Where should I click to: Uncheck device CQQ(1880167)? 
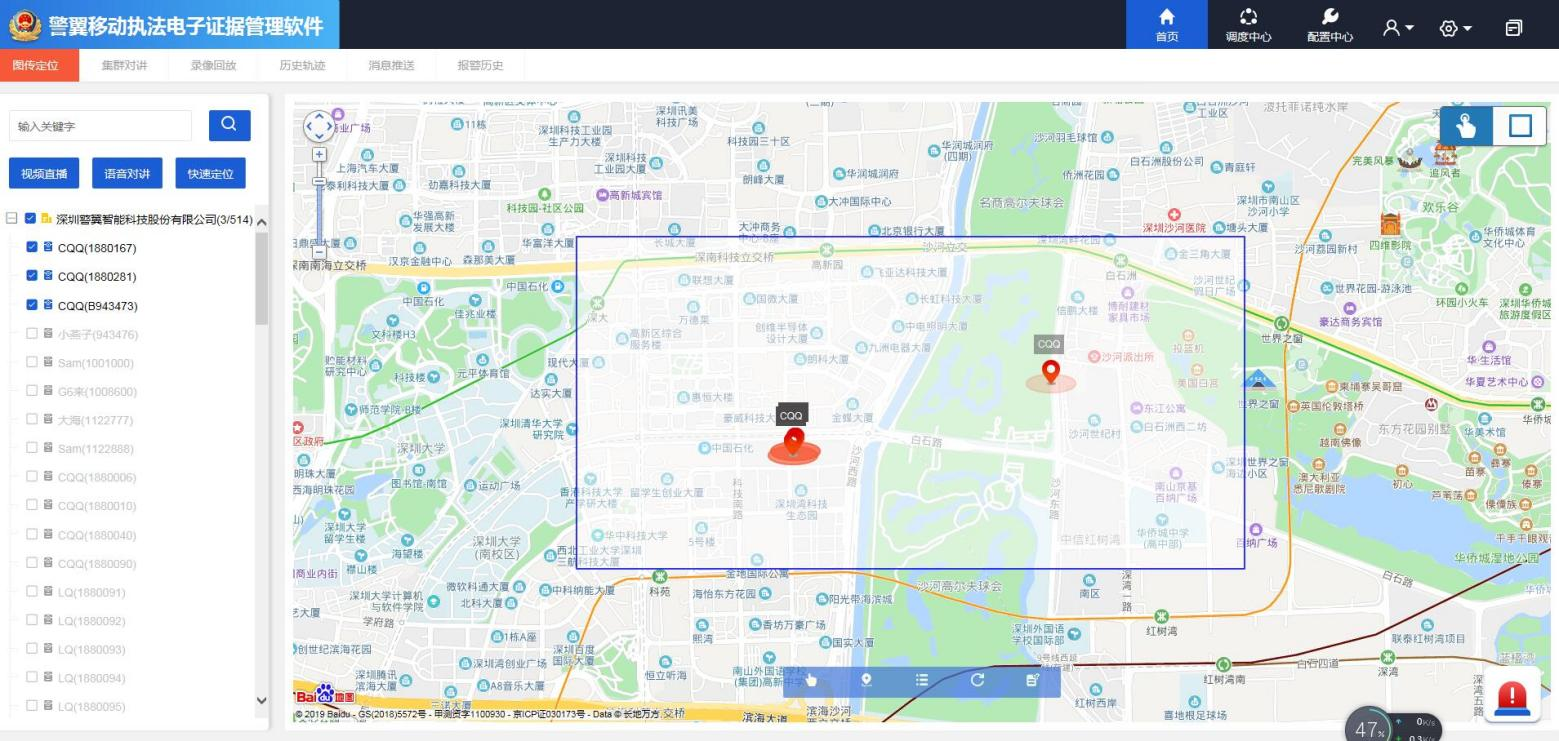[32, 247]
